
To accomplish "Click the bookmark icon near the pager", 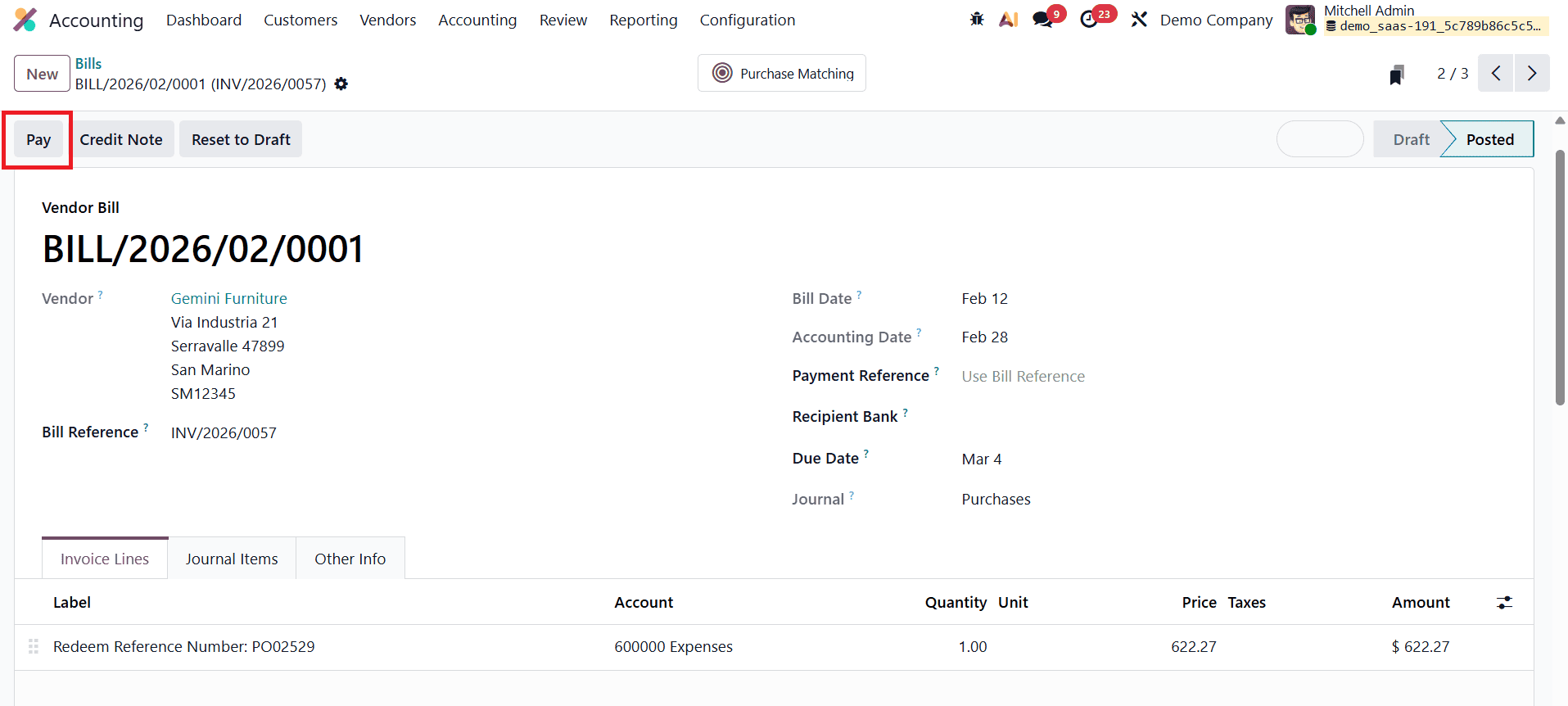I will (x=1397, y=75).
